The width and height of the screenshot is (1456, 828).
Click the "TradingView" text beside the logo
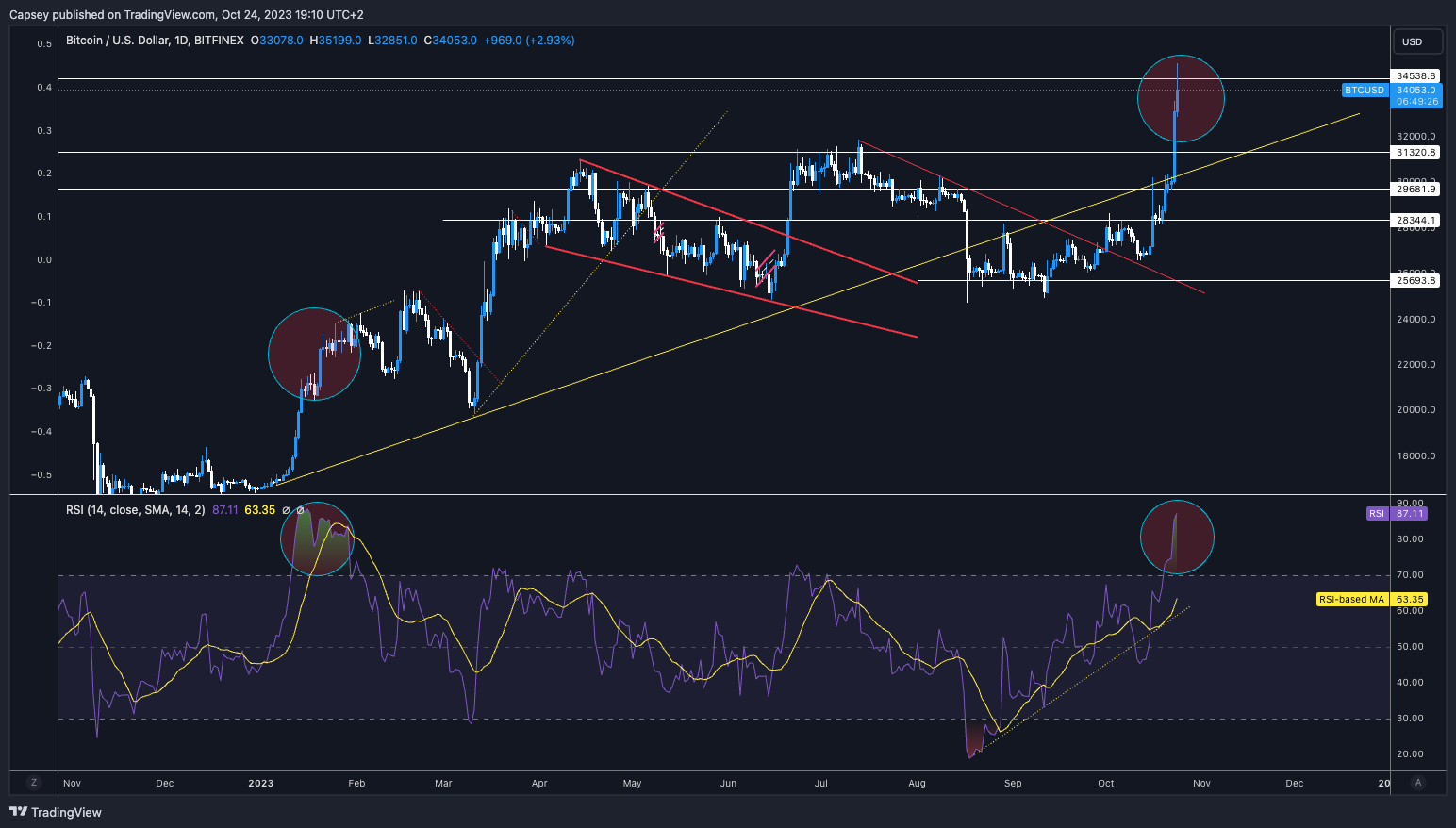(x=66, y=812)
